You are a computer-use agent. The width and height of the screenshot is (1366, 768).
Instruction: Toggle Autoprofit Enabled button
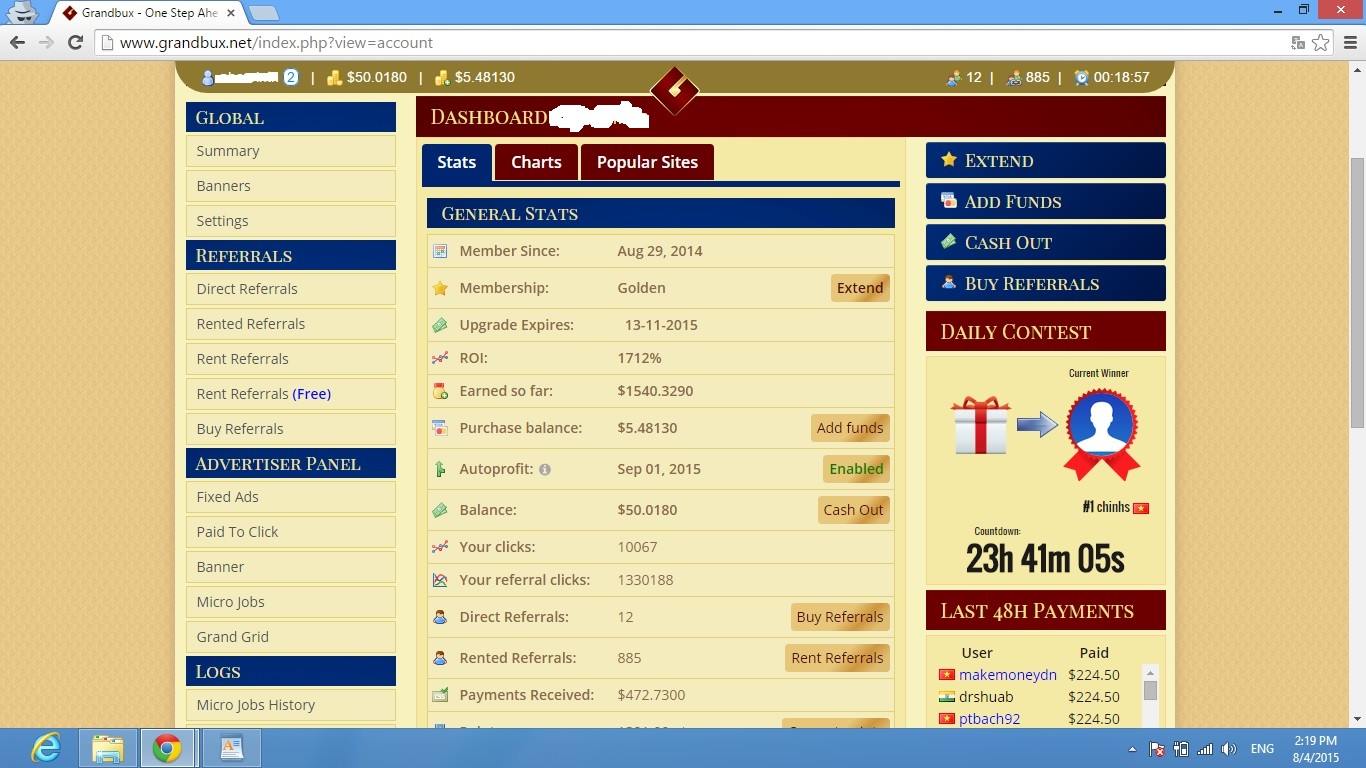pyautogui.click(x=856, y=469)
